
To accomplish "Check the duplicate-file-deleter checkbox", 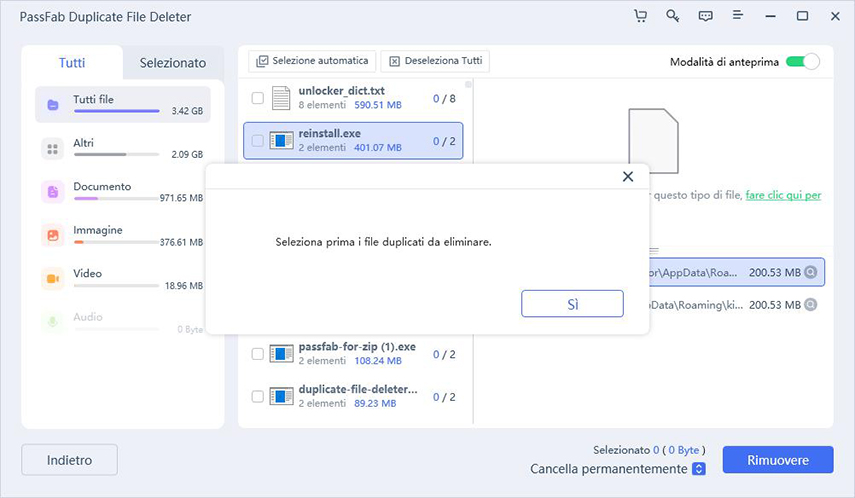I will [x=258, y=397].
